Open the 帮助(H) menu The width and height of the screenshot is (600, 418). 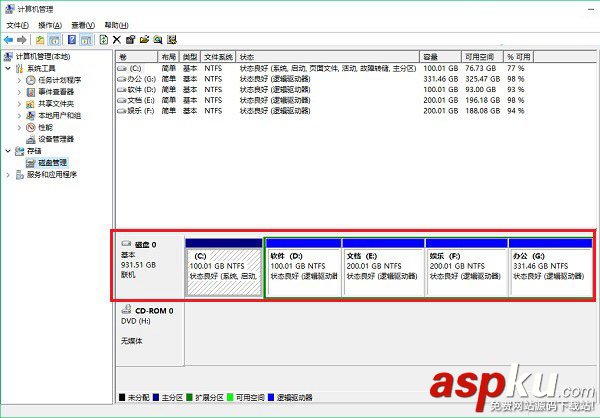pyautogui.click(x=116, y=25)
